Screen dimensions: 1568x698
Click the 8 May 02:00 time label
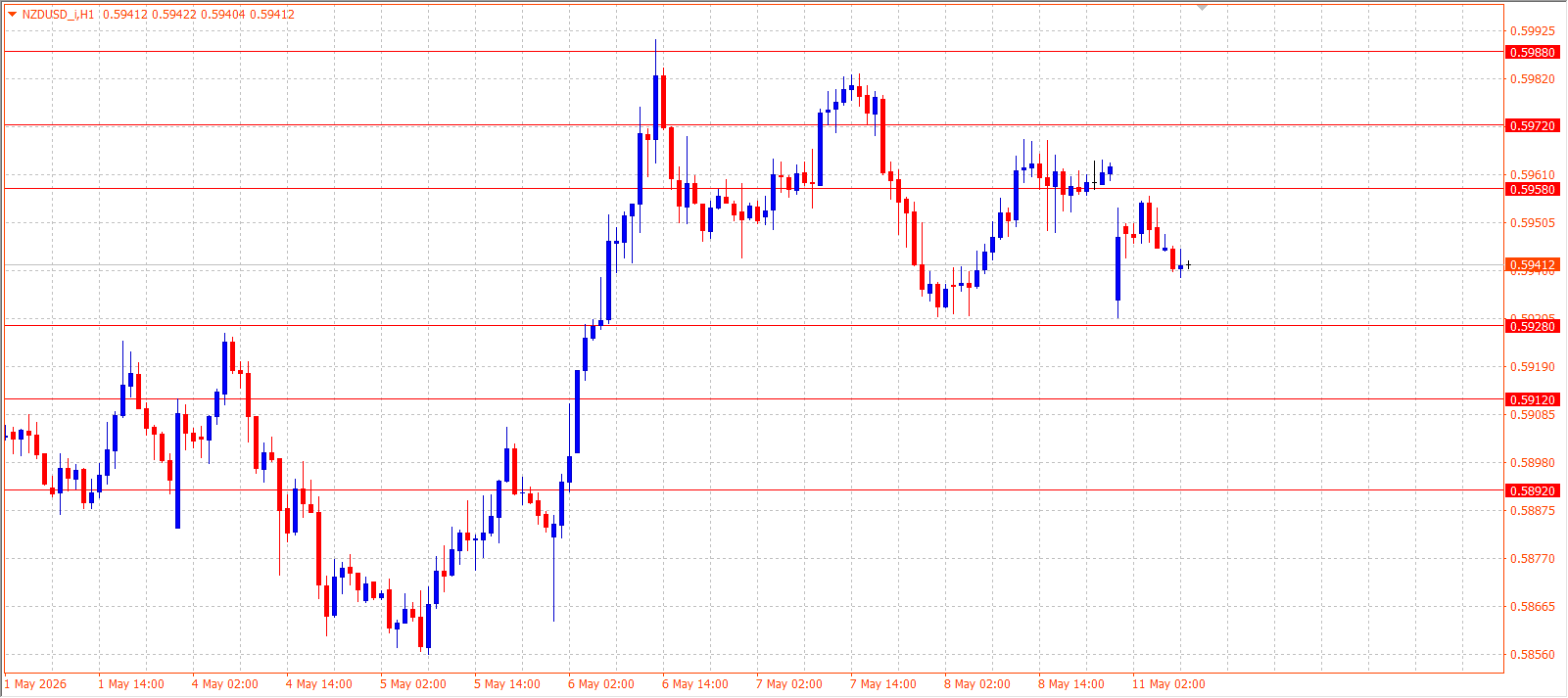(x=977, y=684)
